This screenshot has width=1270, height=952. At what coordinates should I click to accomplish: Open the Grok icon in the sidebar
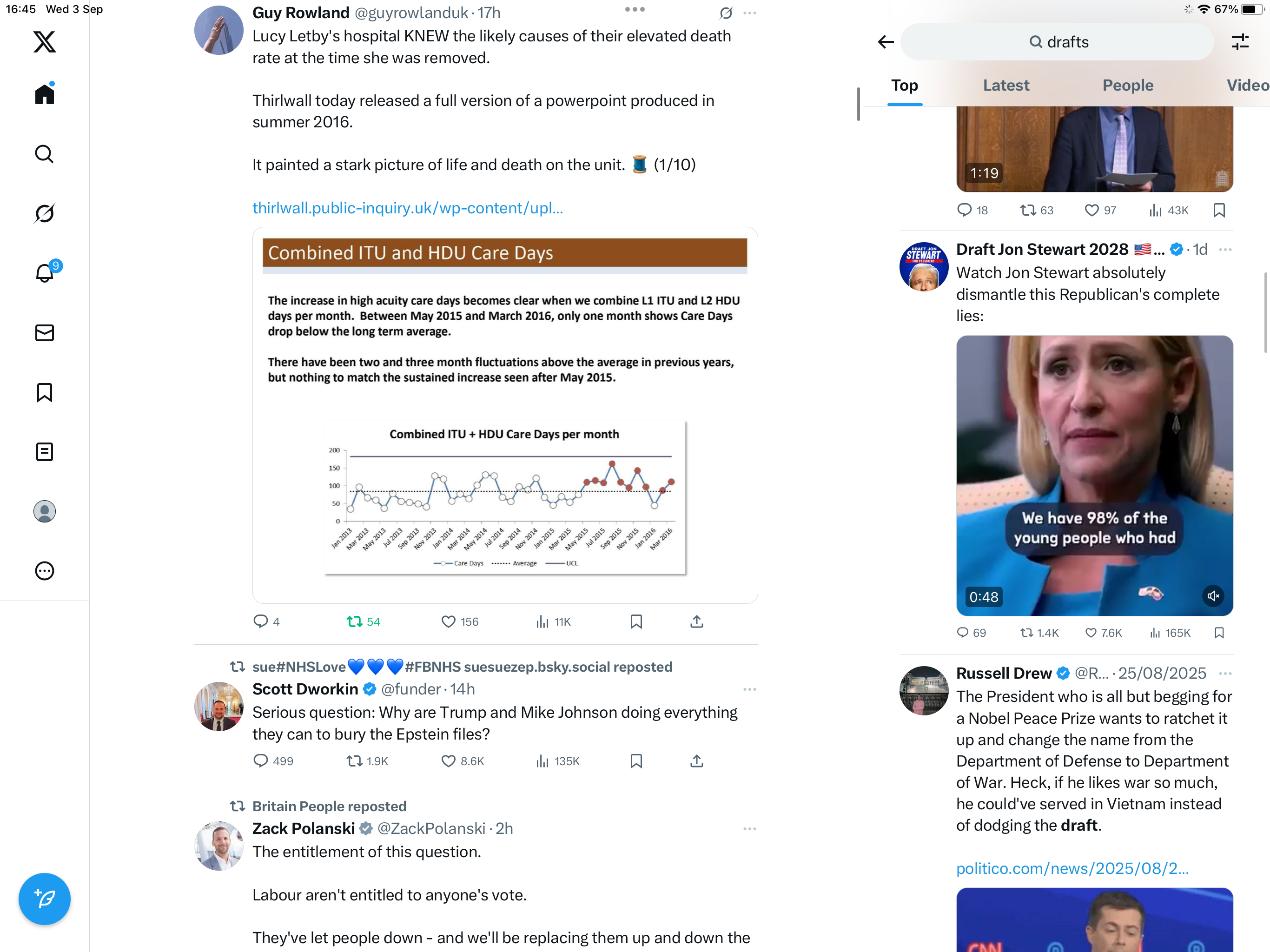[44, 213]
